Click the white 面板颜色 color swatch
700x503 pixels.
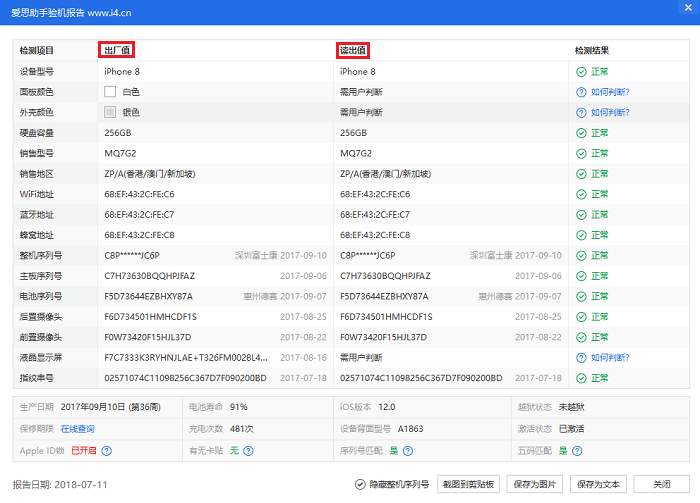coord(110,92)
